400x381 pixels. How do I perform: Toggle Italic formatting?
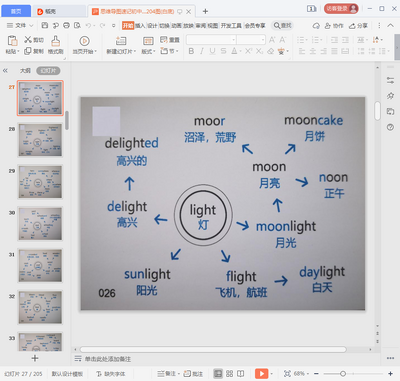202,51
